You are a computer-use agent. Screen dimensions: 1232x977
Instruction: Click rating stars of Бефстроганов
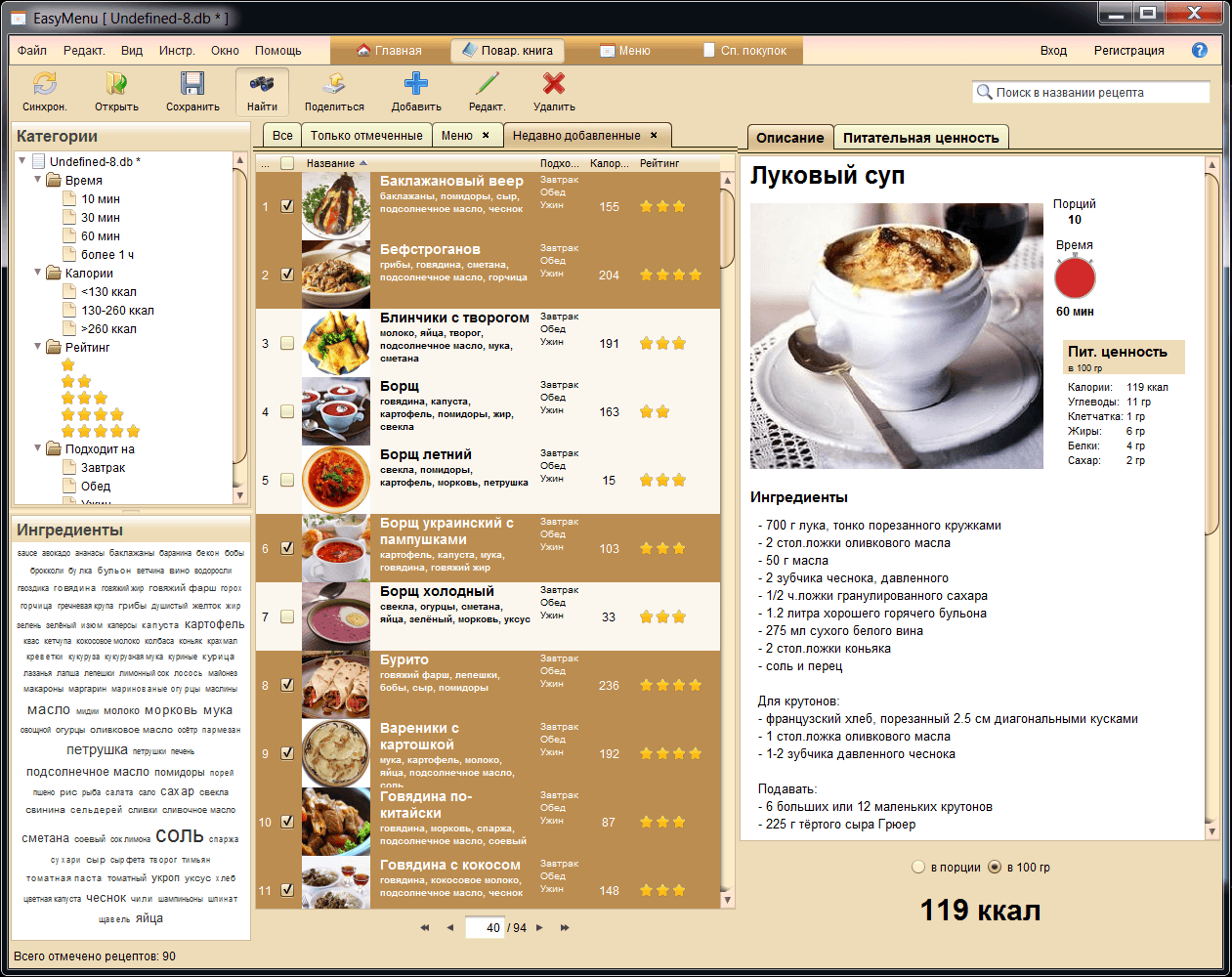[670, 275]
